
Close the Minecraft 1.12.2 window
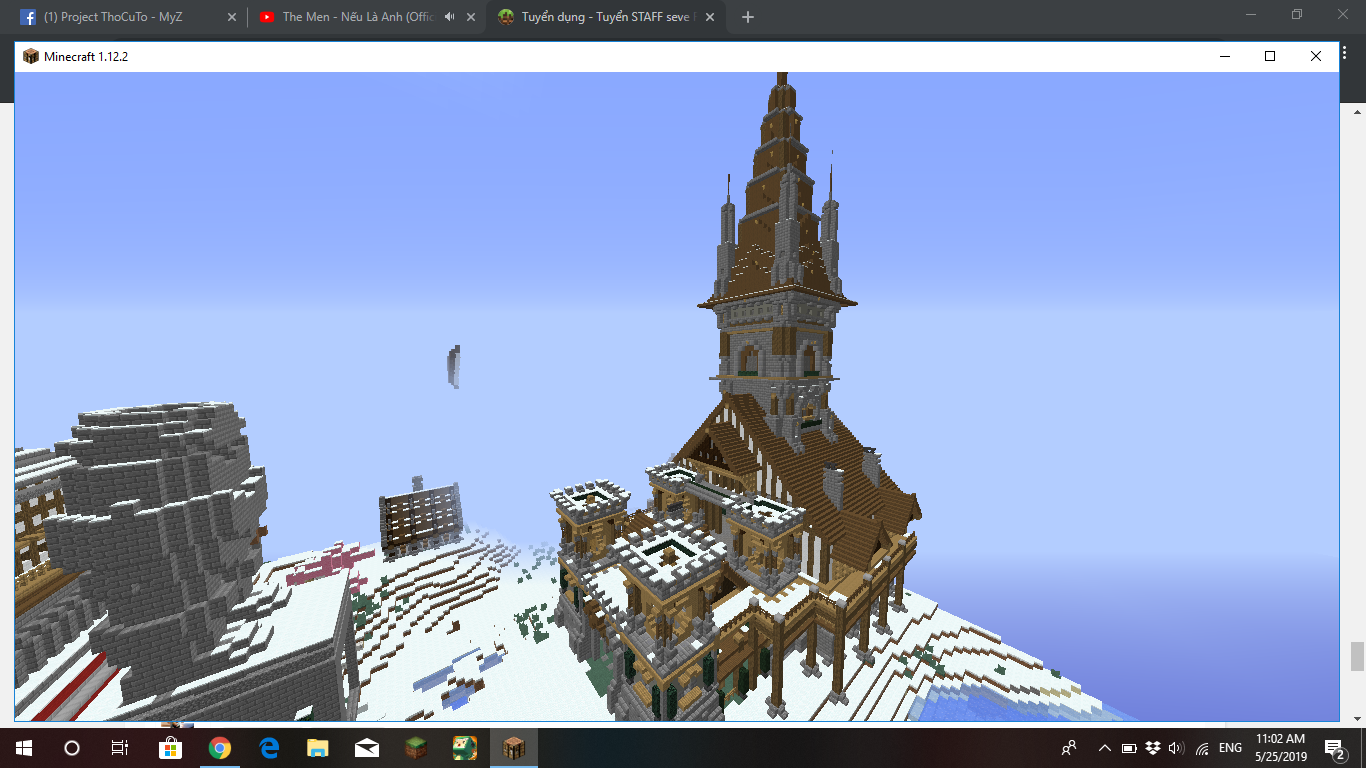point(1316,56)
